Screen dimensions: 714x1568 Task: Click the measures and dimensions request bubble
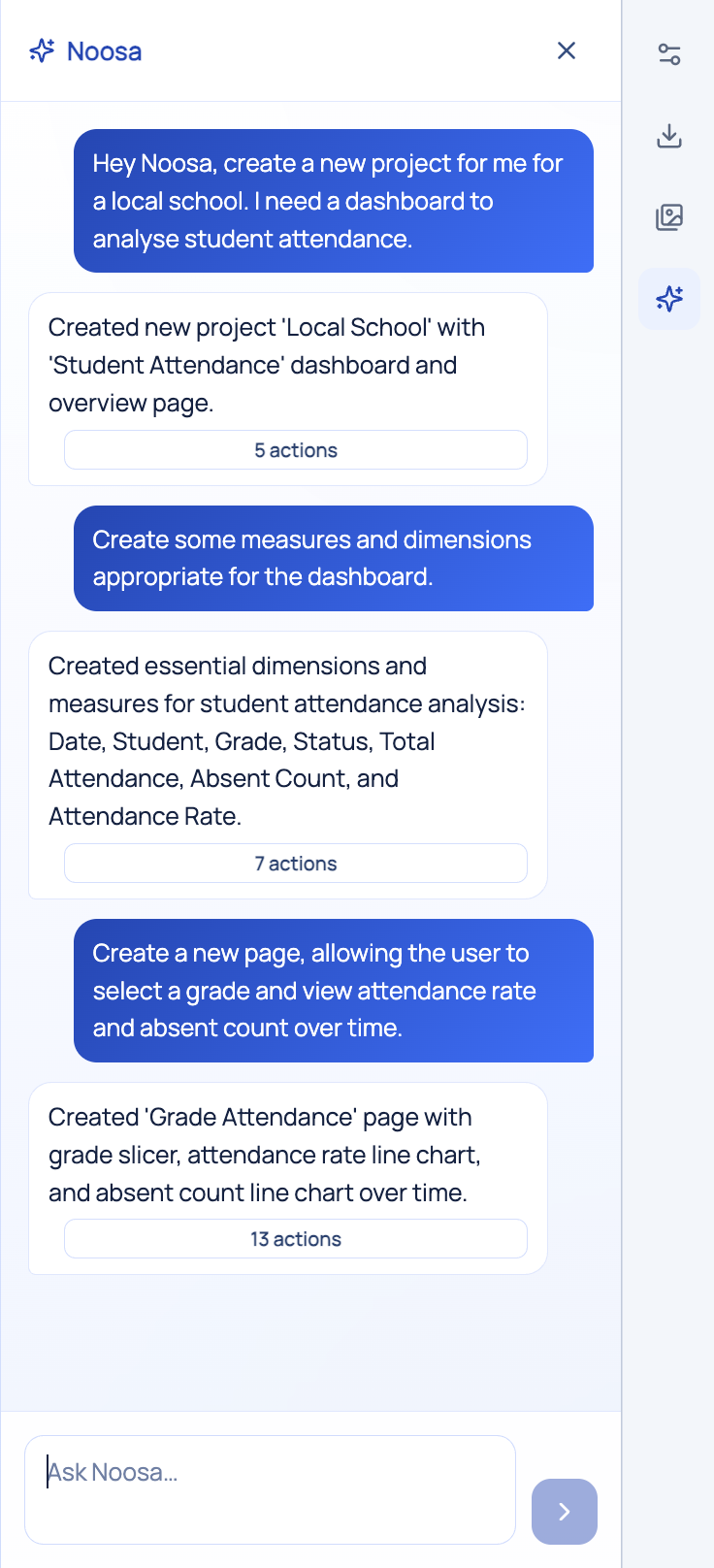click(334, 558)
